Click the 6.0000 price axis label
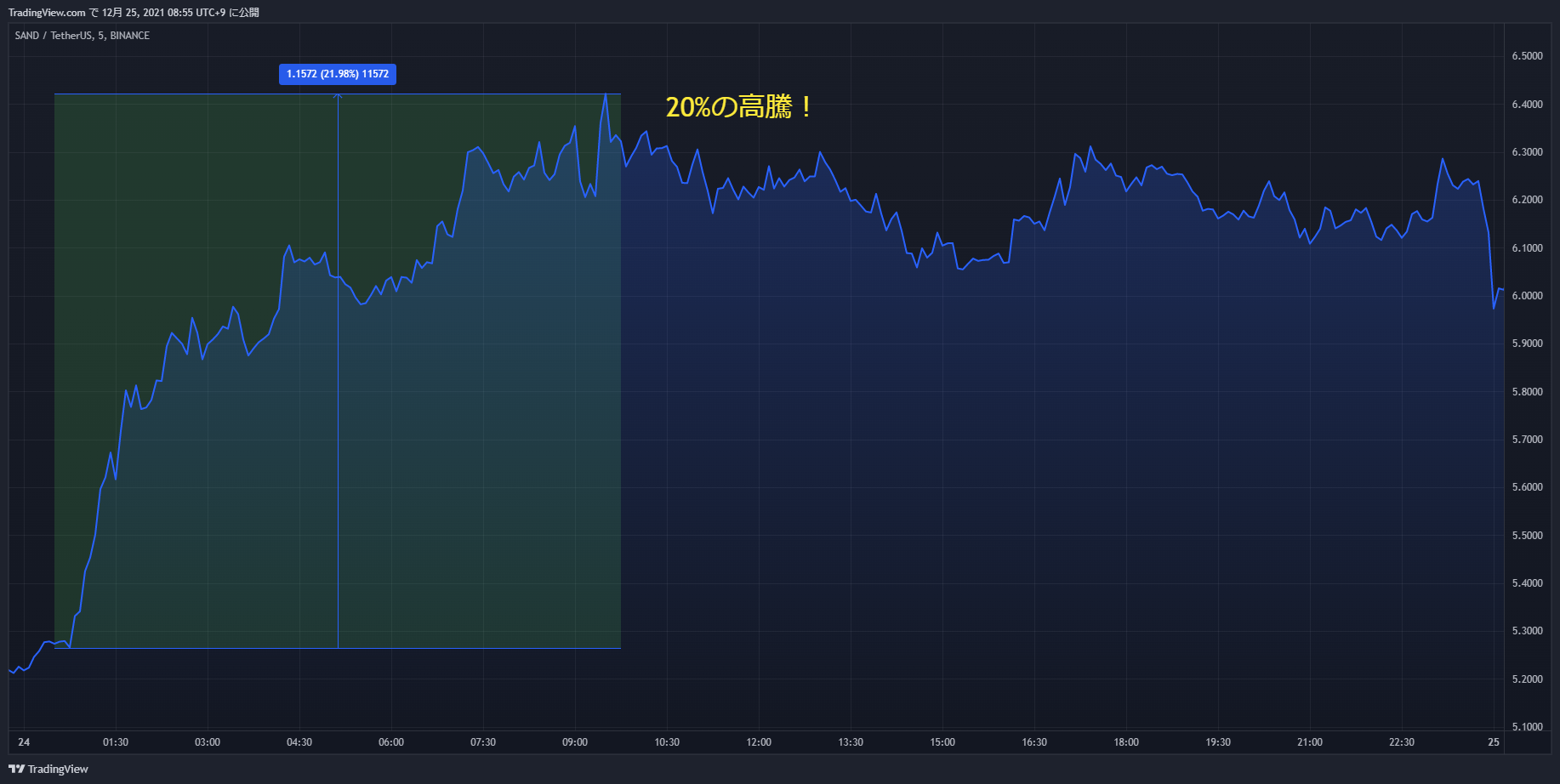This screenshot has width=1560, height=784. point(1527,296)
